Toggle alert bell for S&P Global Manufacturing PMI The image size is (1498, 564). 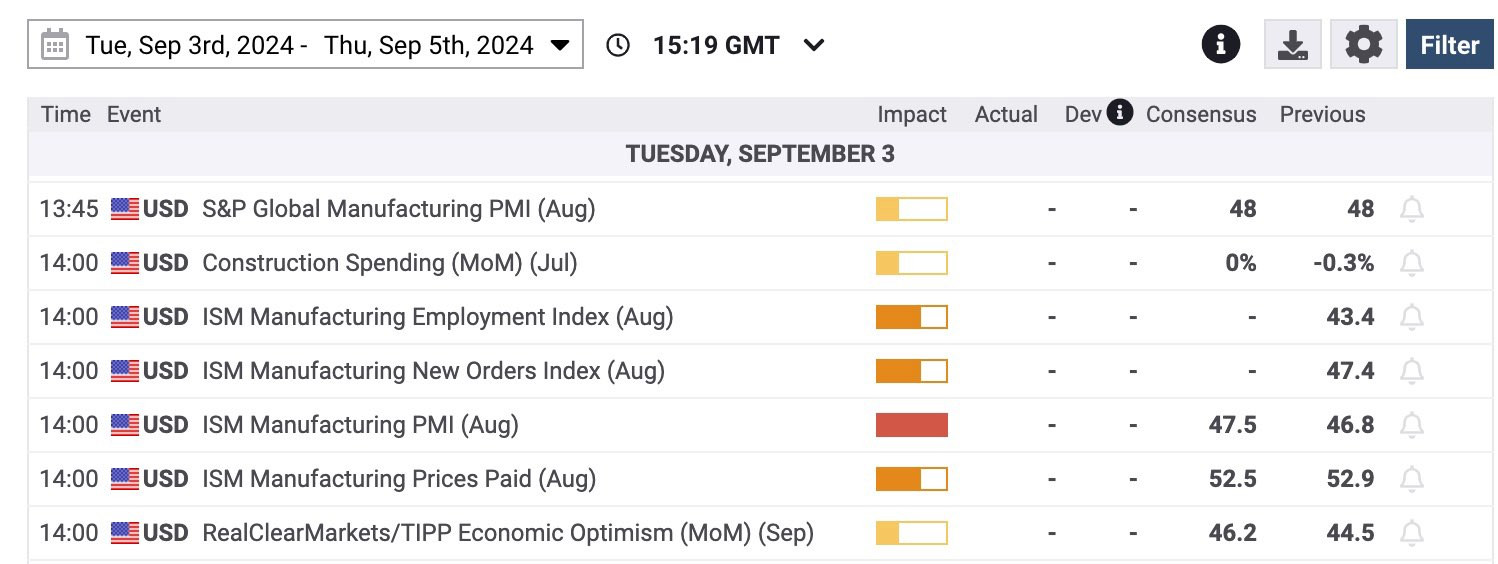(1412, 209)
